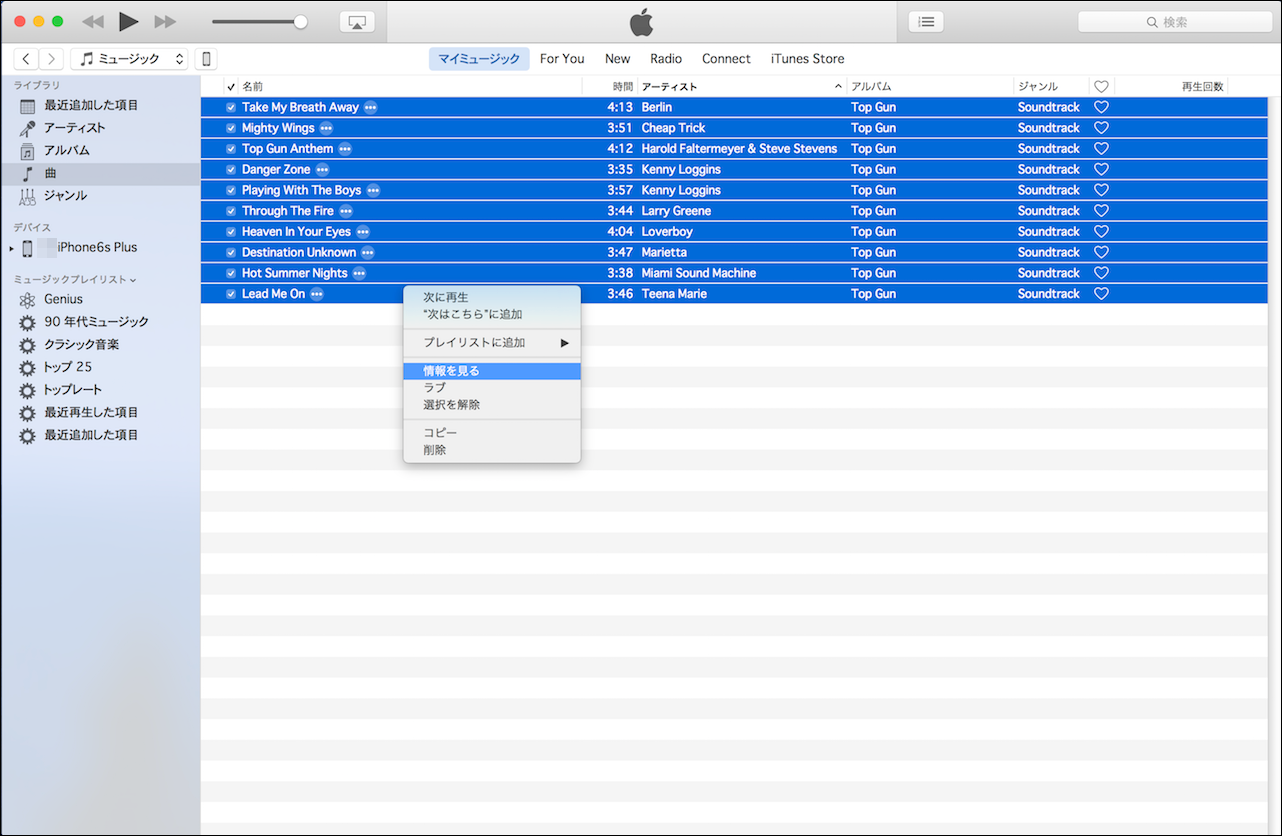Switch to the For You tab
This screenshot has width=1282, height=836.
click(562, 59)
